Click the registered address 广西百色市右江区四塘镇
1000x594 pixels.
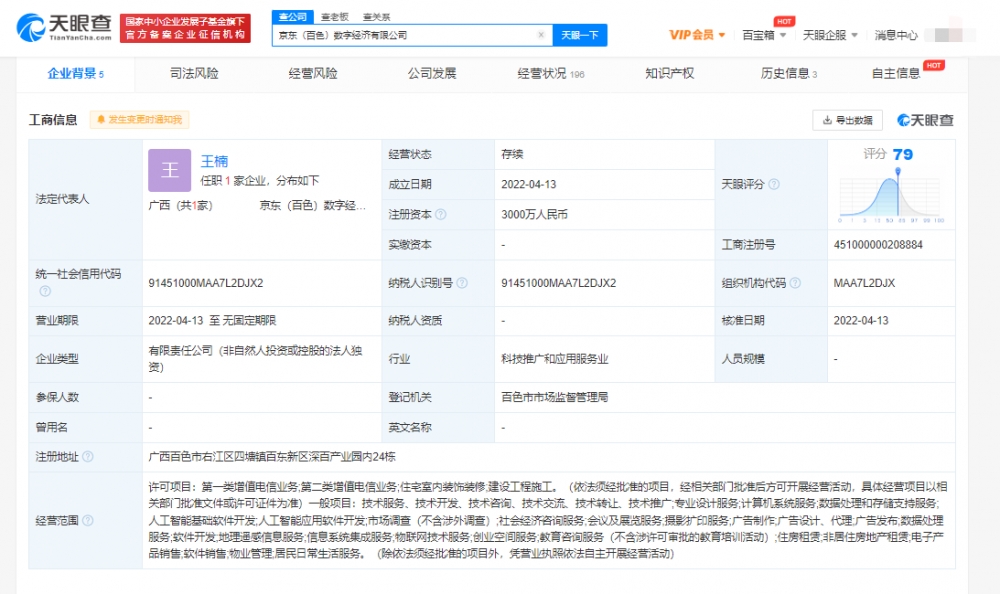pos(272,457)
